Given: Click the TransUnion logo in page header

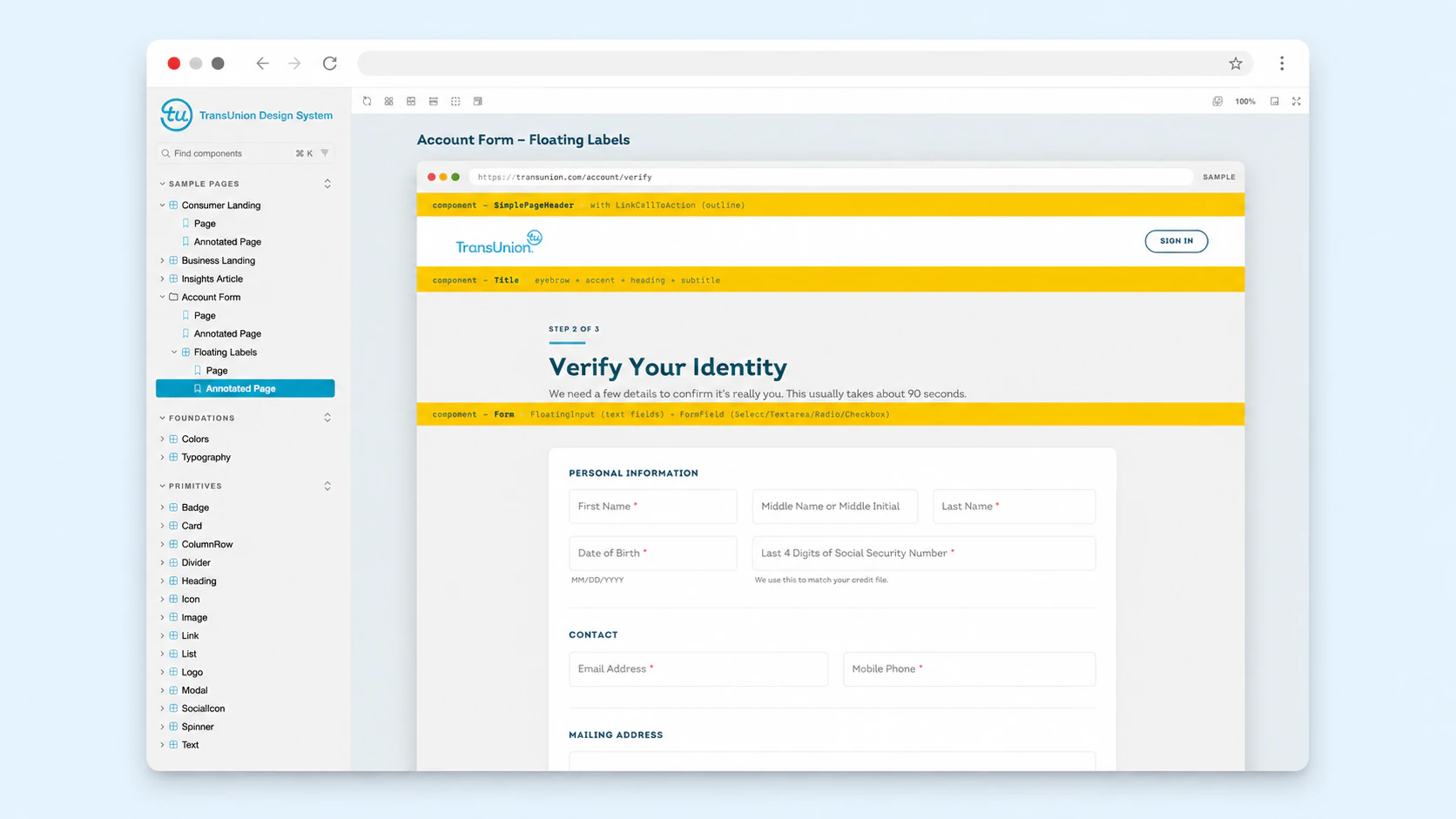Looking at the screenshot, I should click(499, 242).
